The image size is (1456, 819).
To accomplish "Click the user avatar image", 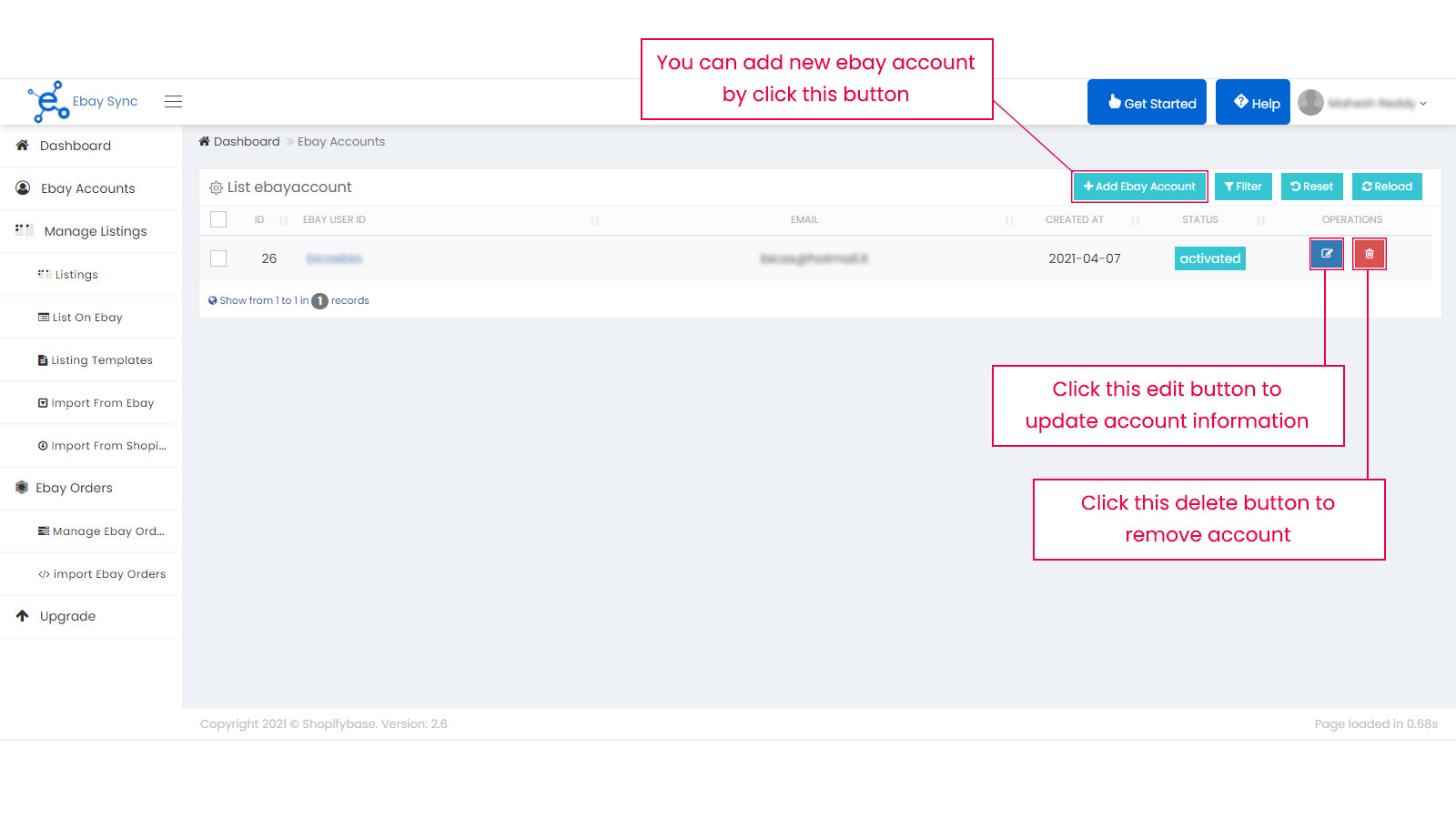I will point(1310,103).
